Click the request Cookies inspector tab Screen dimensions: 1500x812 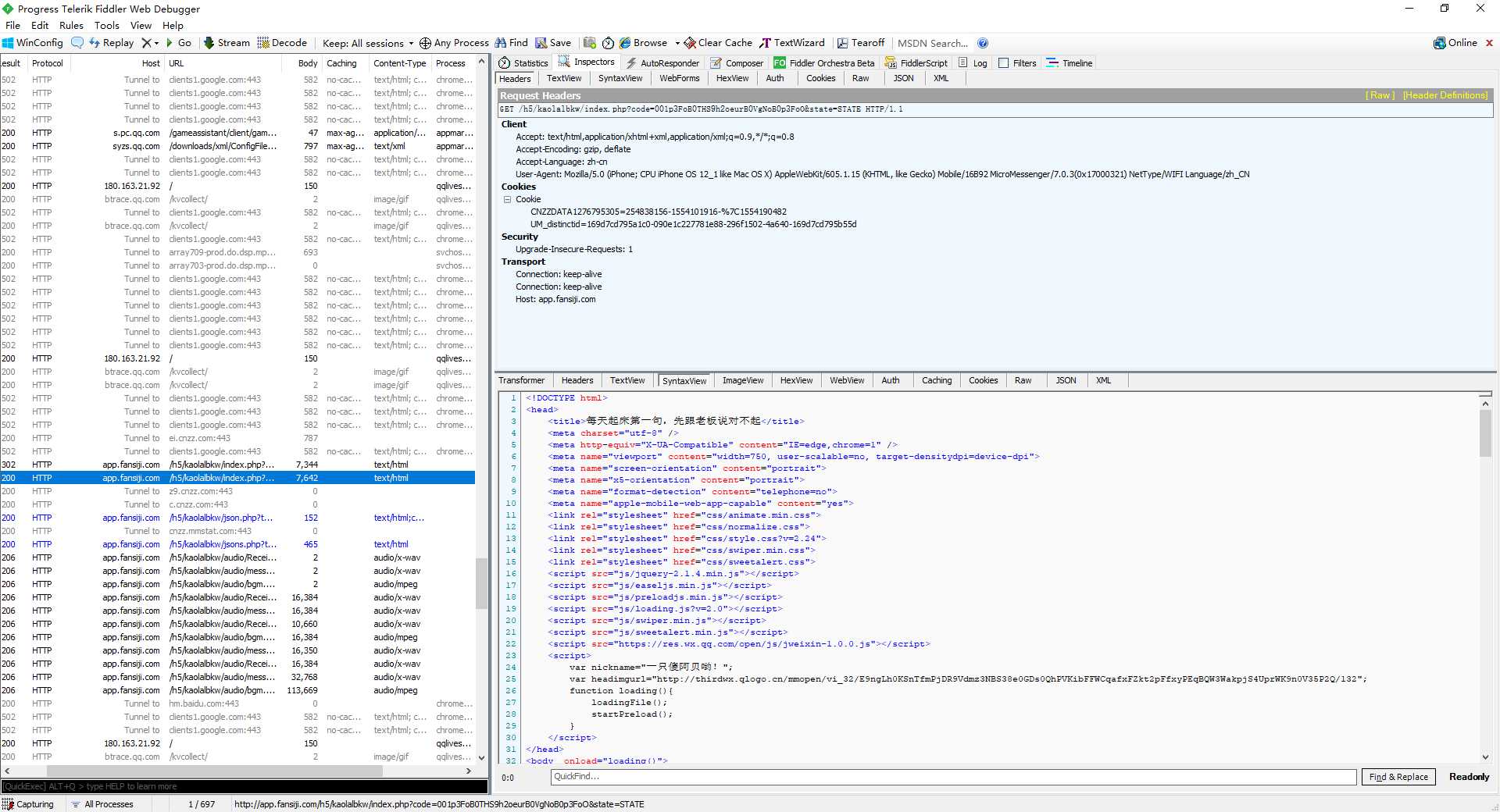pyautogui.click(x=820, y=78)
